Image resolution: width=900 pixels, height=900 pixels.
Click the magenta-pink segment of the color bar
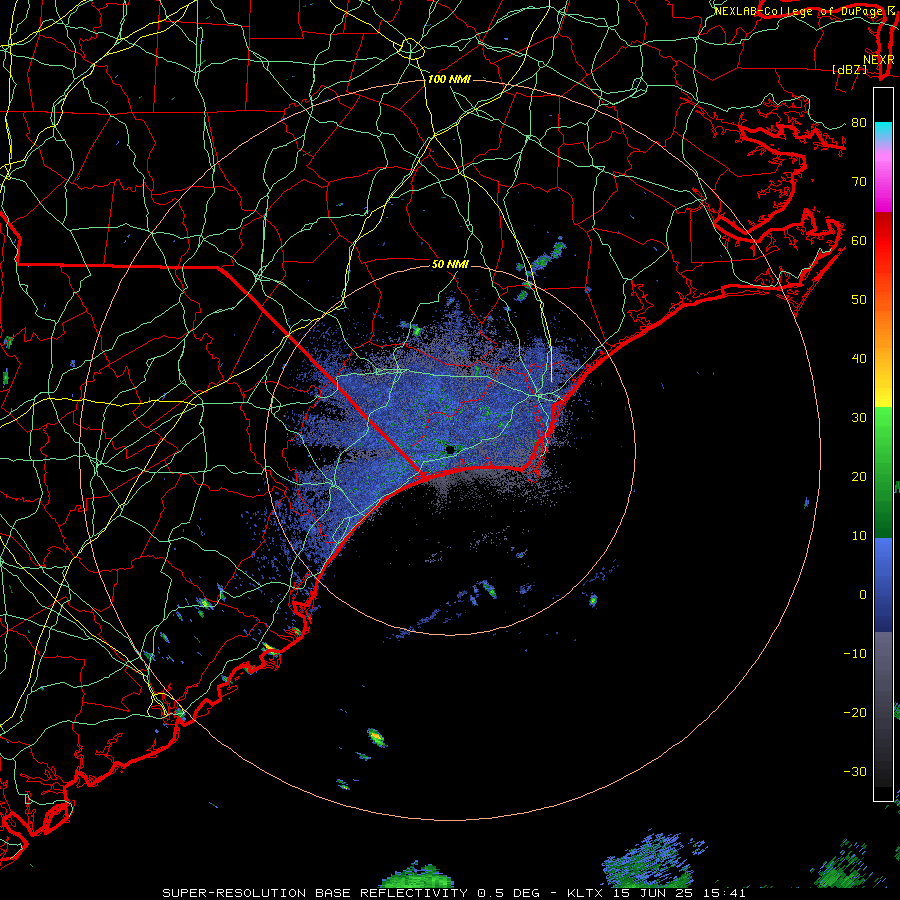[883, 178]
